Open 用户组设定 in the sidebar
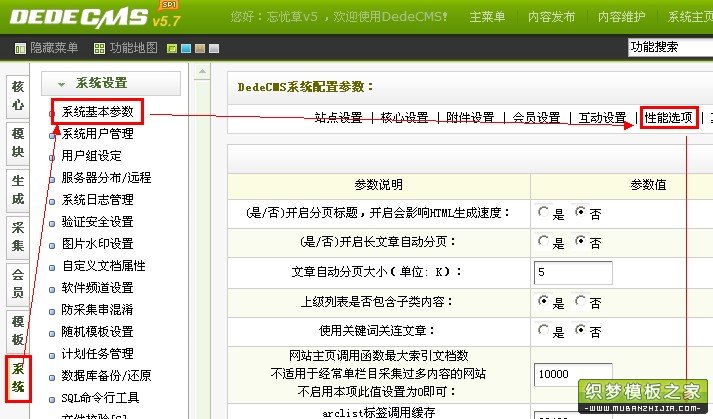Viewport: 713px width, 419px height. tap(91, 156)
